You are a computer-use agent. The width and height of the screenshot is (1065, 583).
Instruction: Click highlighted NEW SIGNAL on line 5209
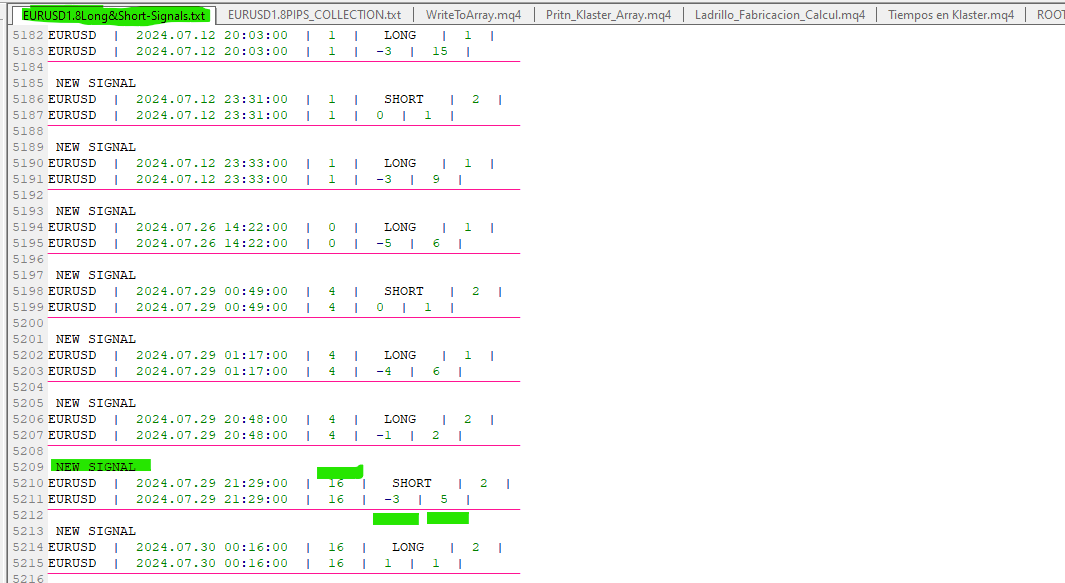[96, 467]
